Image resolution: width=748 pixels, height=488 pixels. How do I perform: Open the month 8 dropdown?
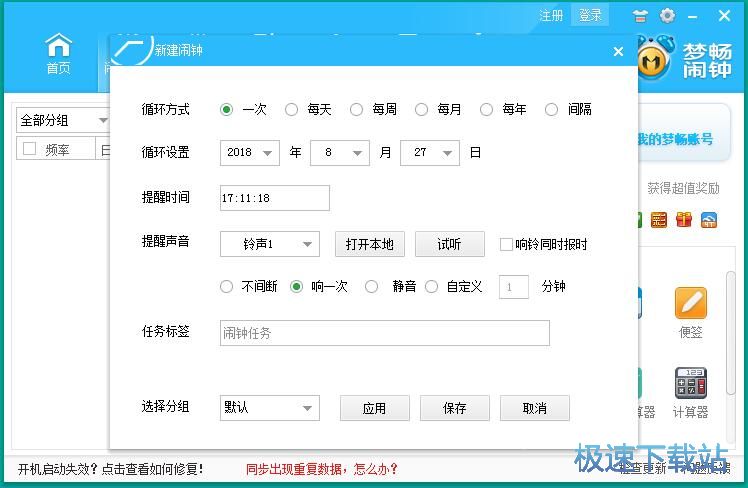point(340,153)
